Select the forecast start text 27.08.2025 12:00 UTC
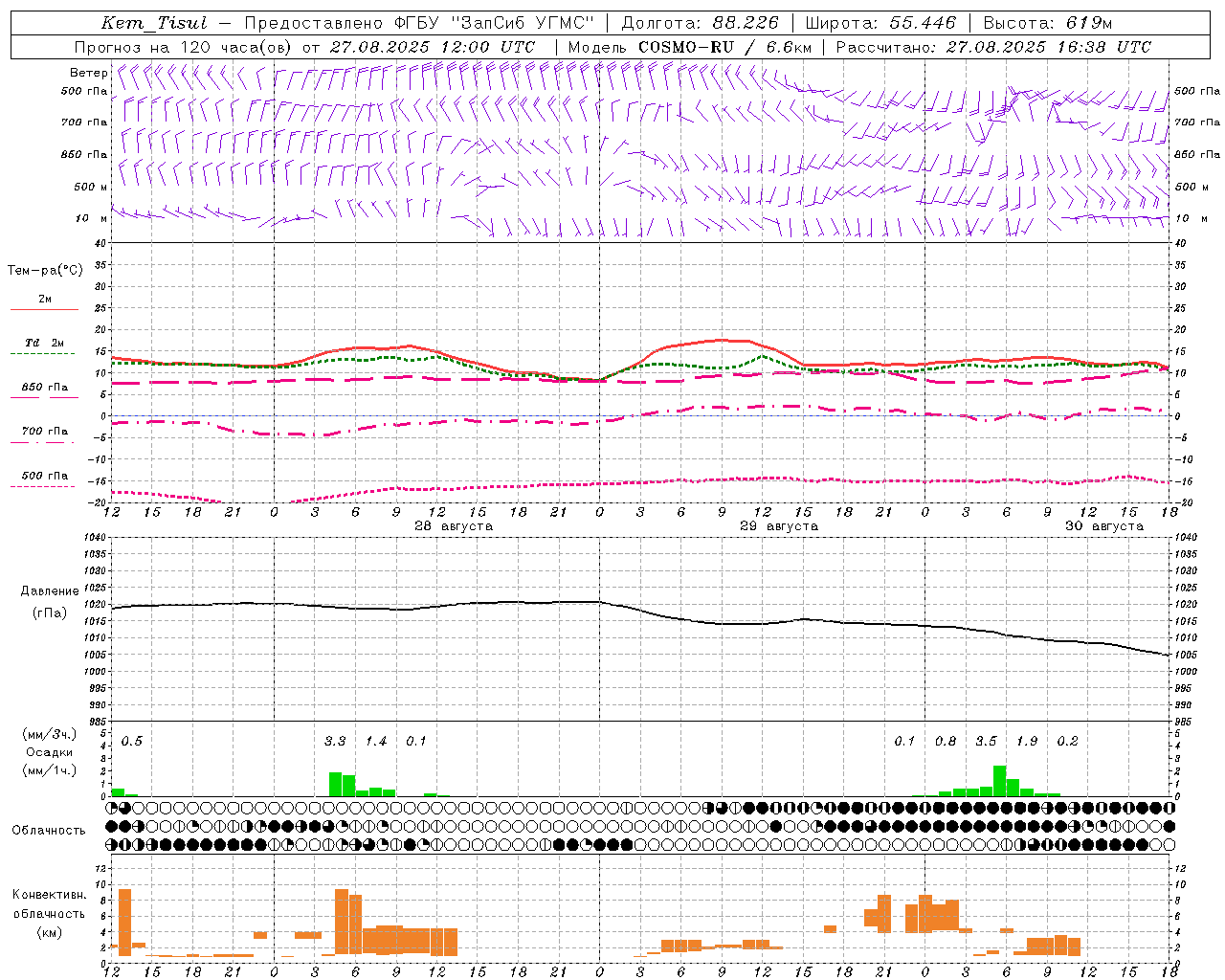This screenshot has height=980, width=1225. (433, 47)
